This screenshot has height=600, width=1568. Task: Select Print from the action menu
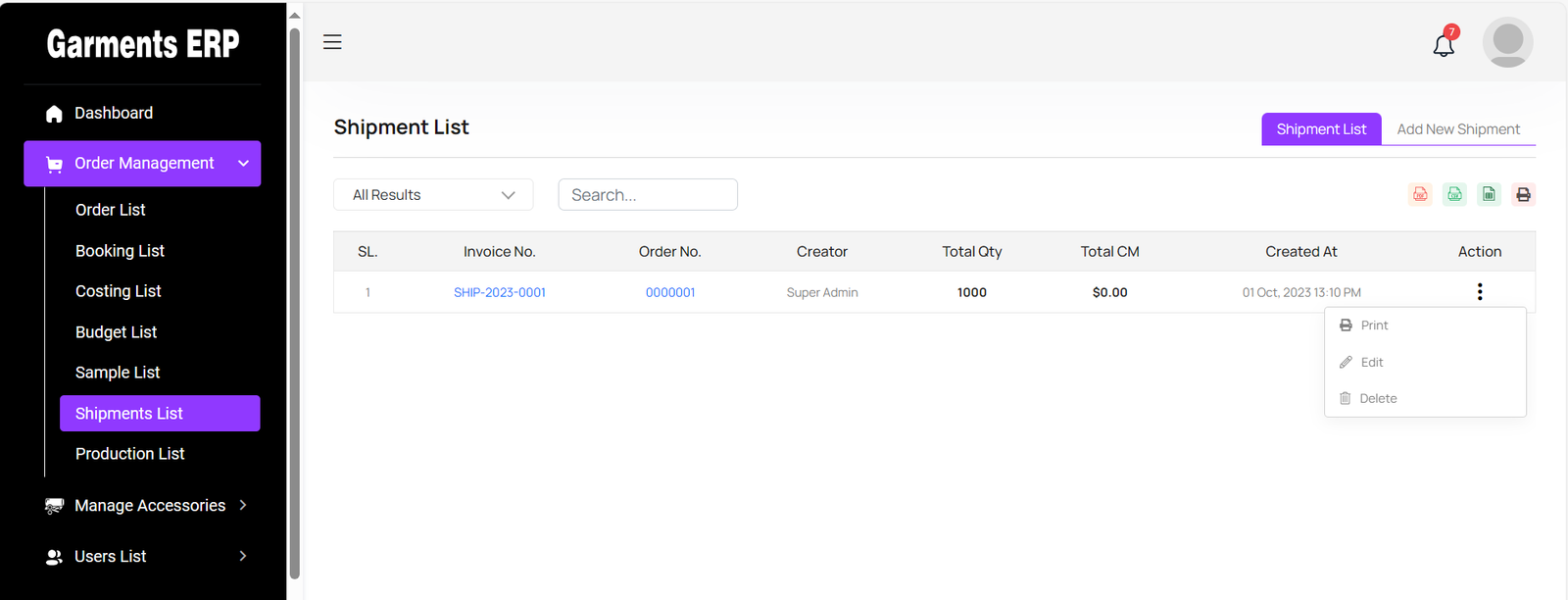1374,325
